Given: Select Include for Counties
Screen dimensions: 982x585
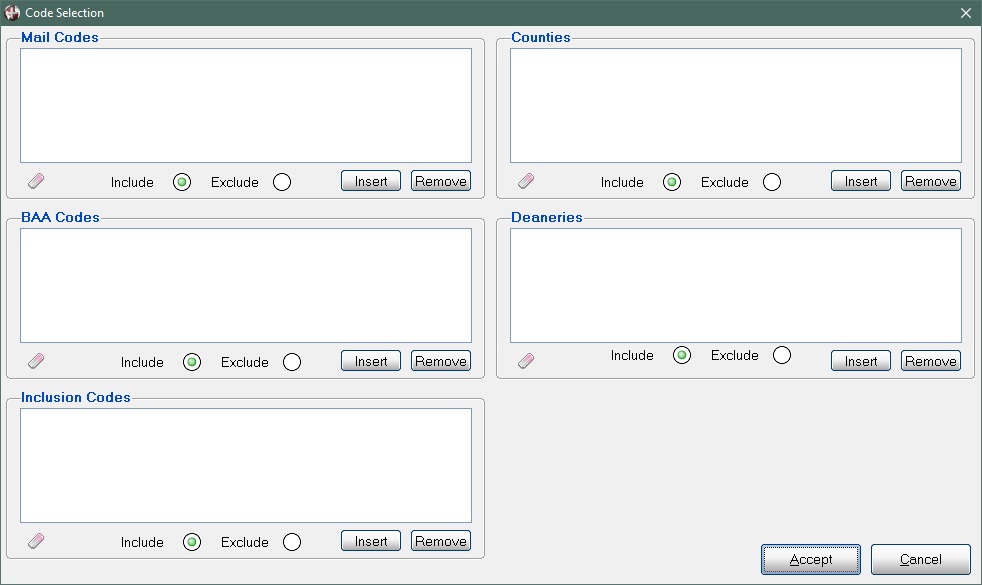Looking at the screenshot, I should coord(671,182).
